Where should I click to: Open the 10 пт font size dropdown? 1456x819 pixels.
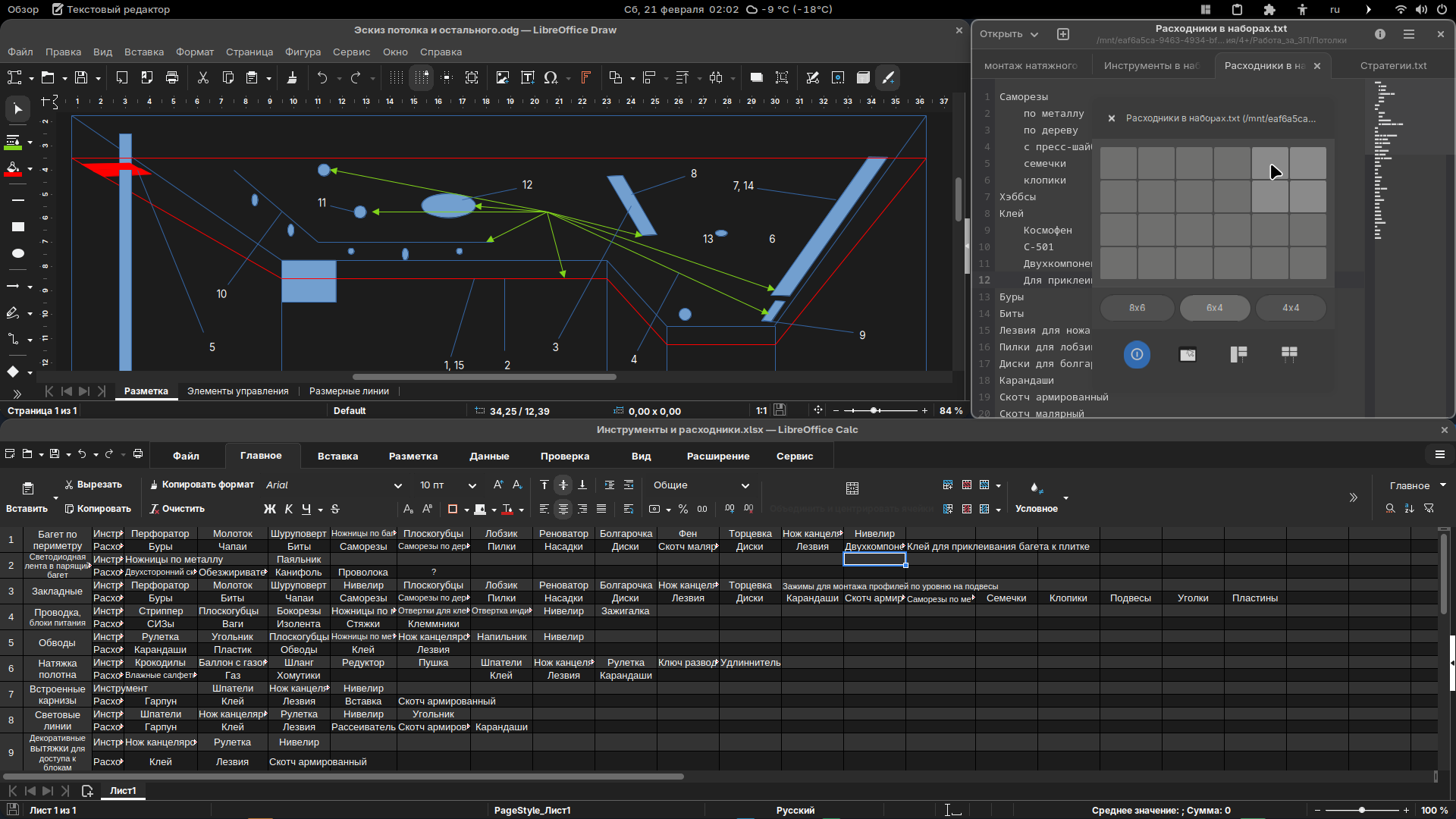click(472, 485)
